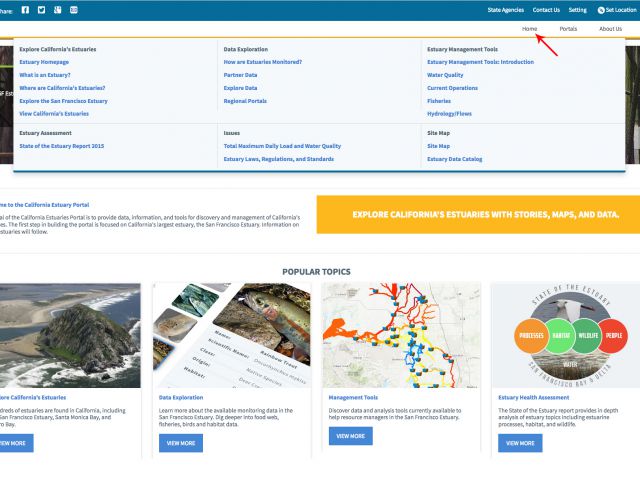The width and height of the screenshot is (640, 480).
Task: Open Estuary Management Tools: Introduction link
Action: tap(480, 62)
